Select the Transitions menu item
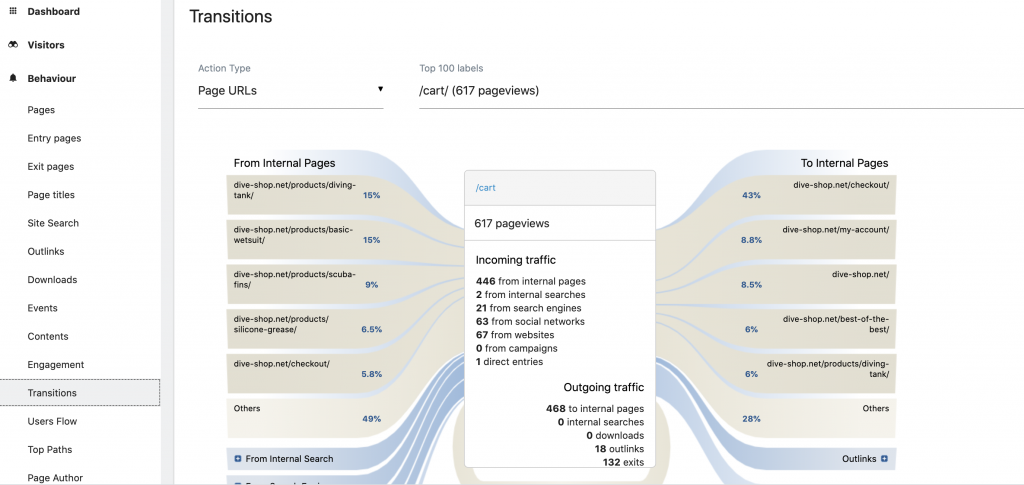1024x485 pixels. point(52,393)
